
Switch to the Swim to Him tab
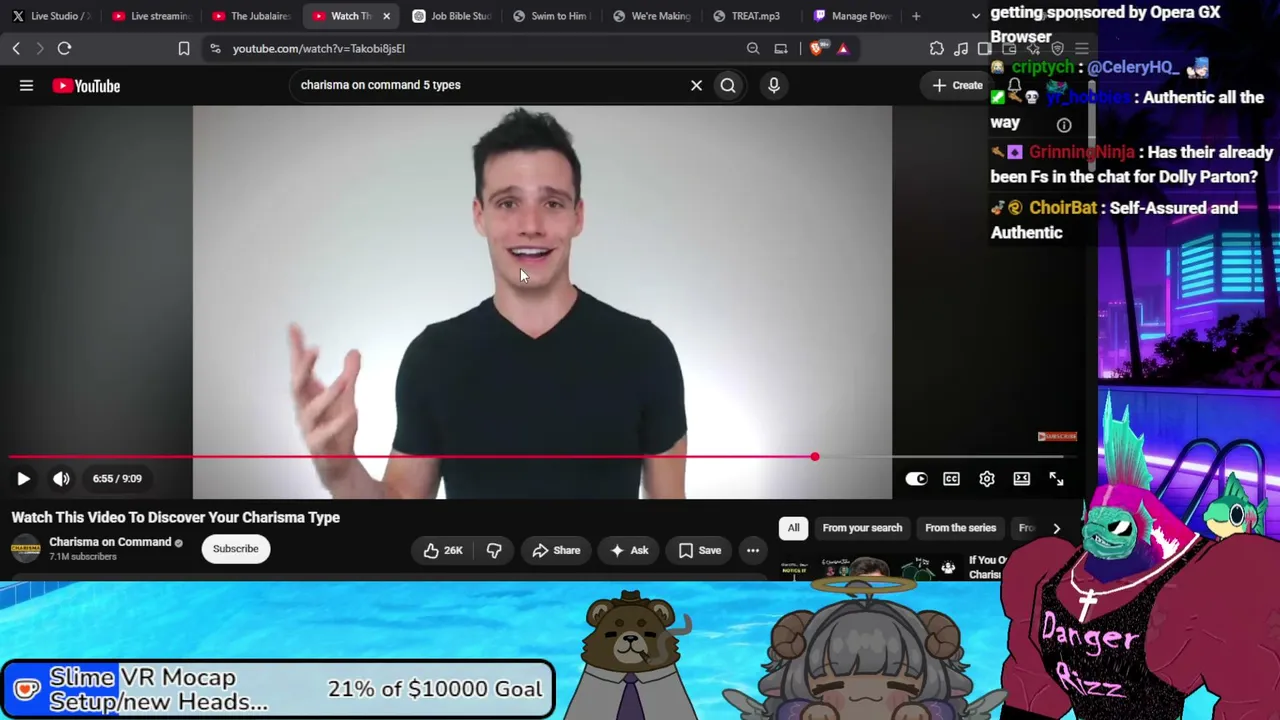pos(552,16)
